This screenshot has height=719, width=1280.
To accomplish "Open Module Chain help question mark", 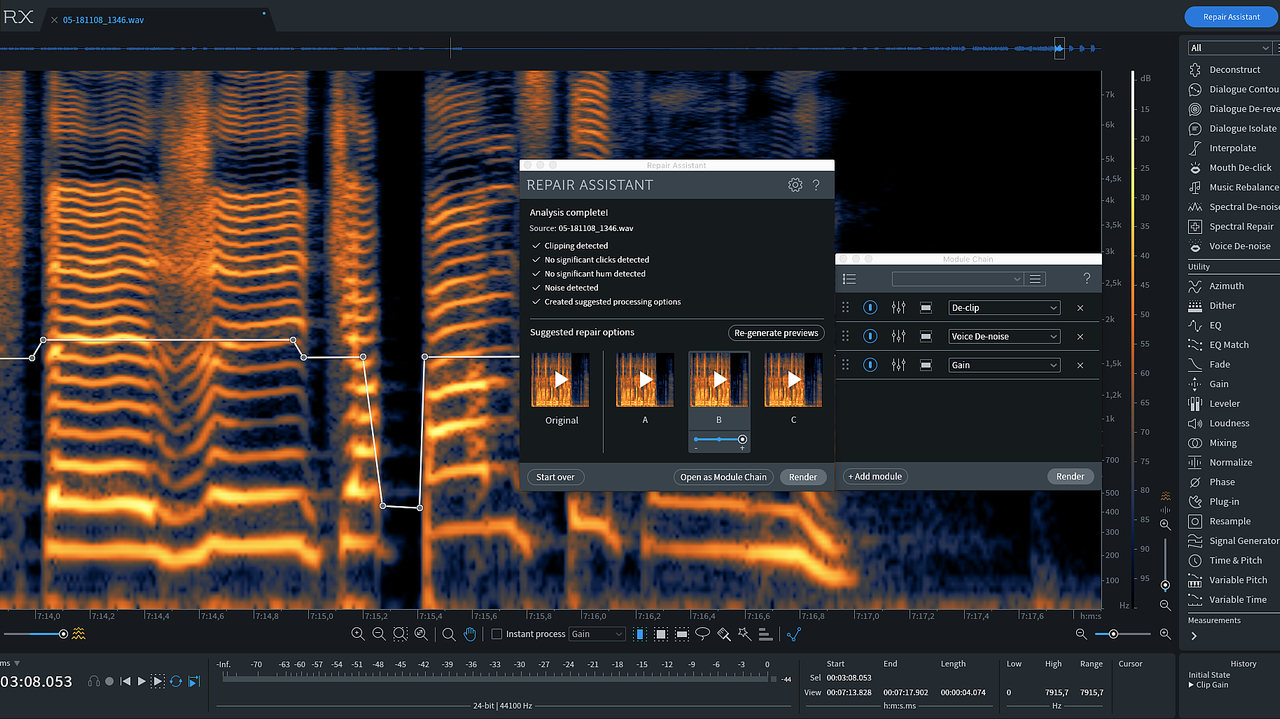I will [x=1087, y=279].
